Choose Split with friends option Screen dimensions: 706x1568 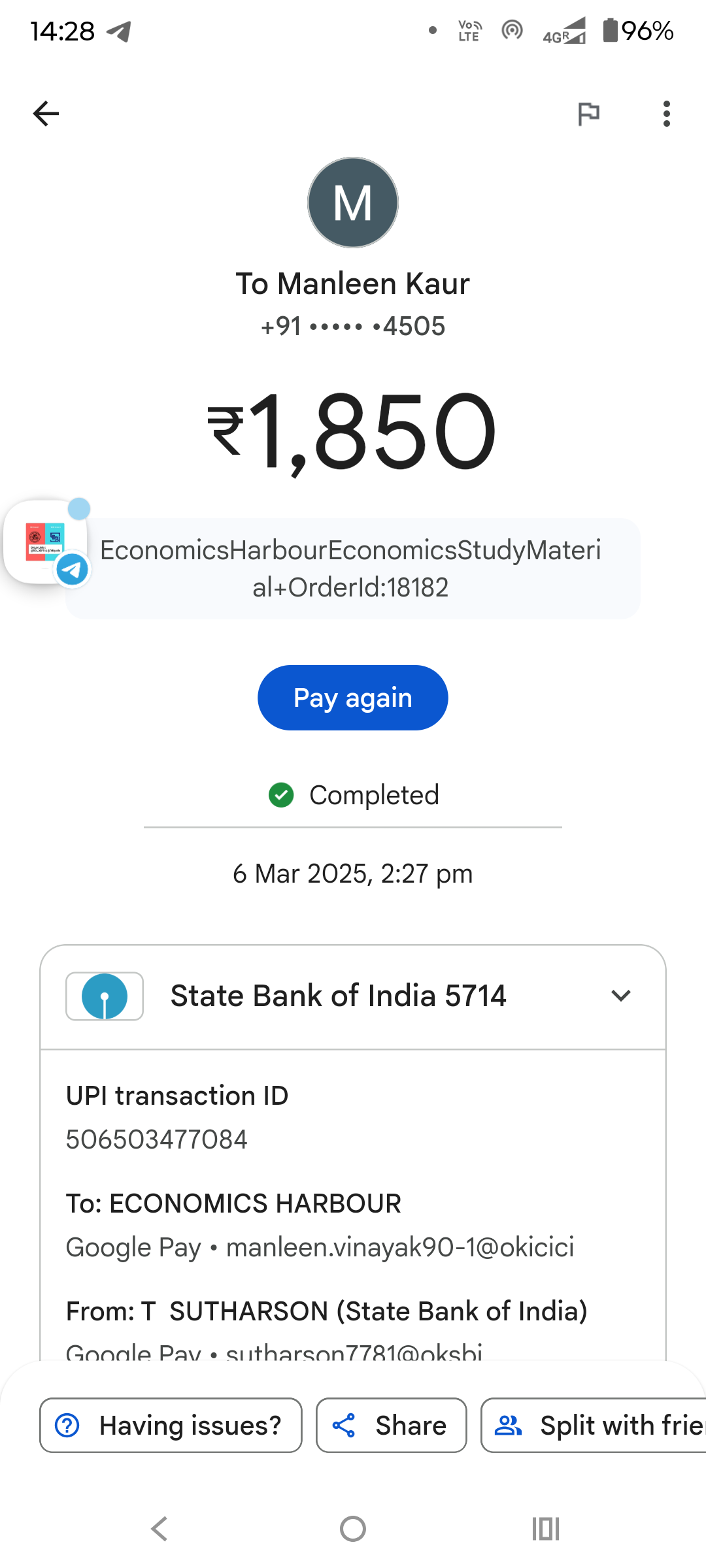pyautogui.click(x=595, y=1425)
